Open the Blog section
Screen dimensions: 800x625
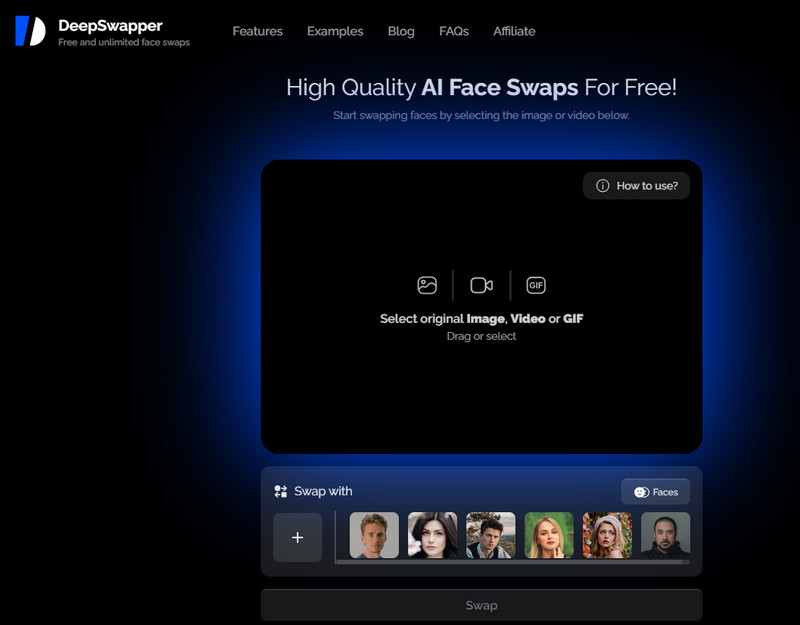click(x=401, y=31)
